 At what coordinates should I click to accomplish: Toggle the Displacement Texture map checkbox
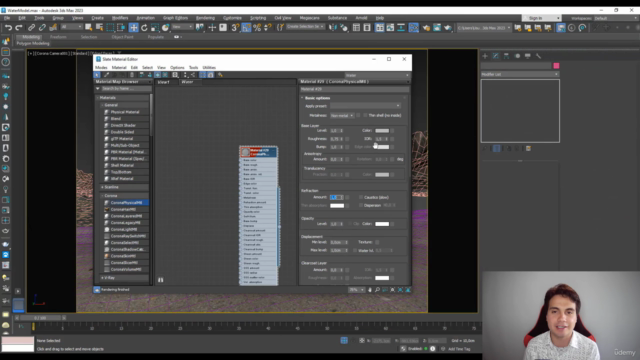point(377,242)
